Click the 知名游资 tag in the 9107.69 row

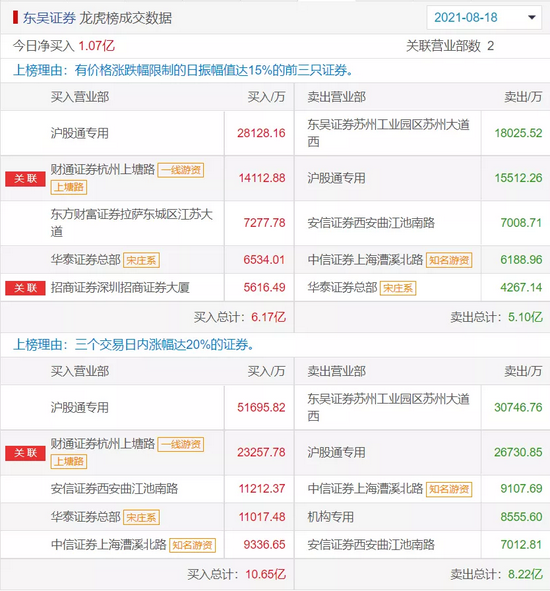(x=449, y=489)
